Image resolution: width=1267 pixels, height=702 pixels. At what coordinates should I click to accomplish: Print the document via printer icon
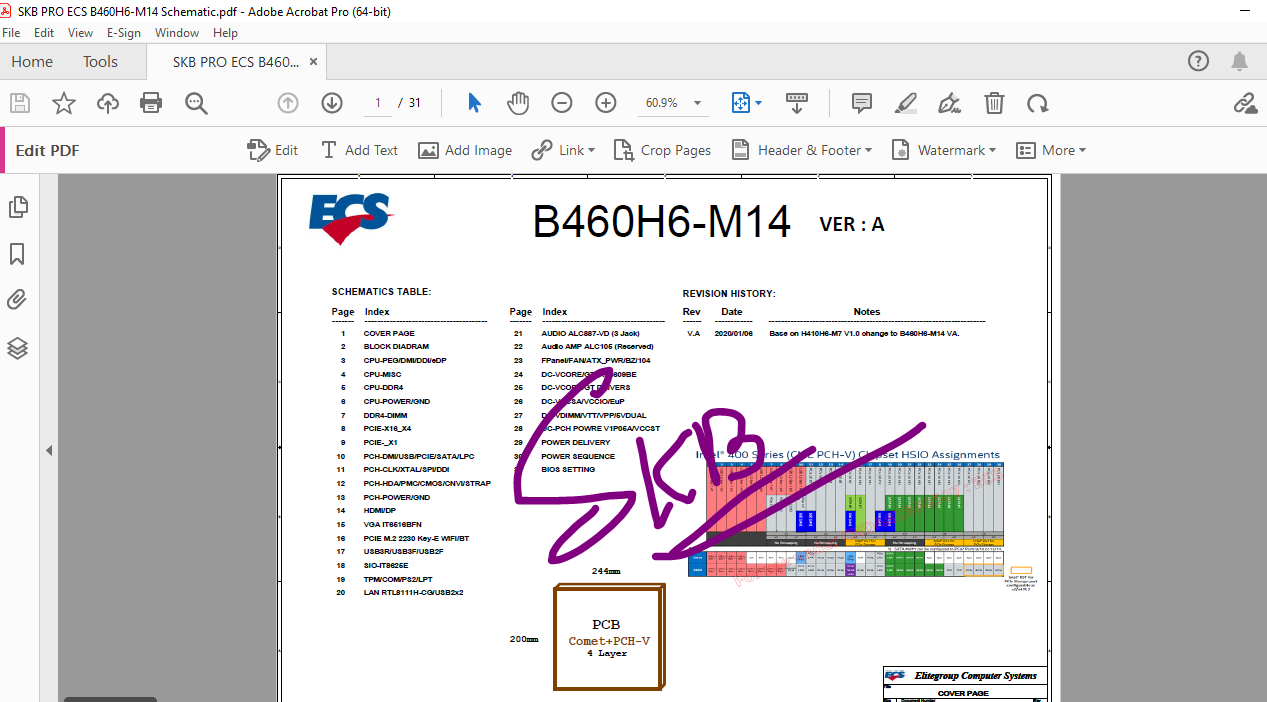pos(151,103)
